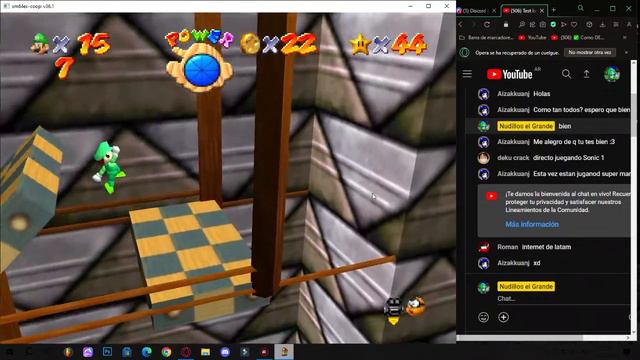Click Roman's chat avatar
This screenshot has height=360, width=640.
(483, 247)
